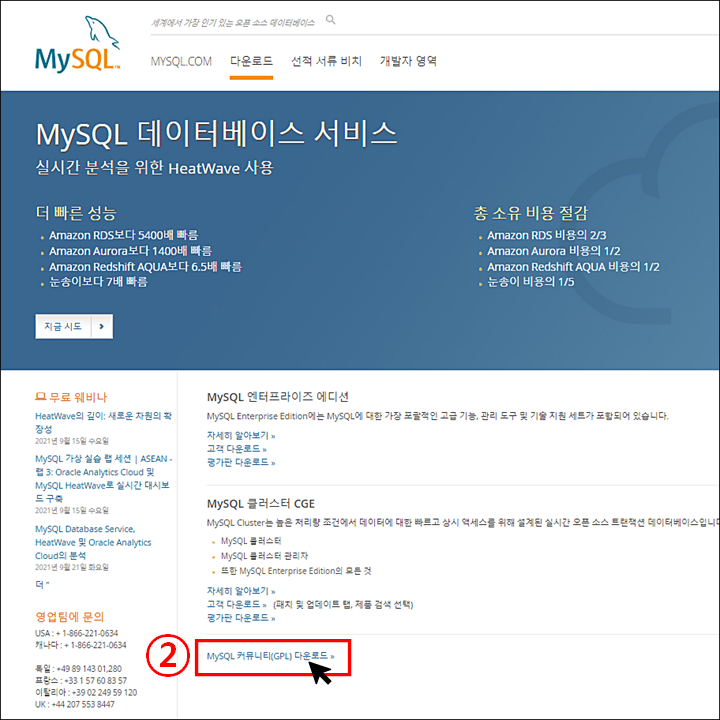Click the 총 소유 비용 절감 heading

[x=530, y=213]
